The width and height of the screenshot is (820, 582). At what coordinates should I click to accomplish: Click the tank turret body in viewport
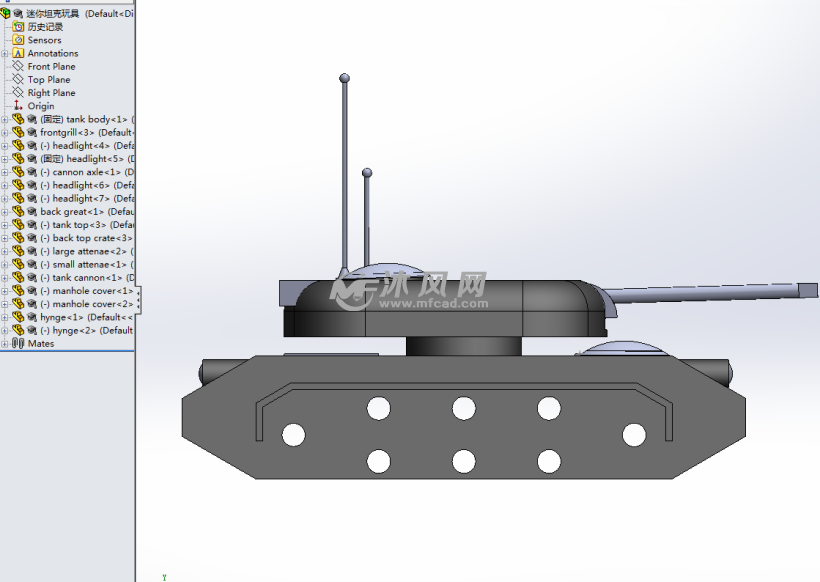coord(445,309)
